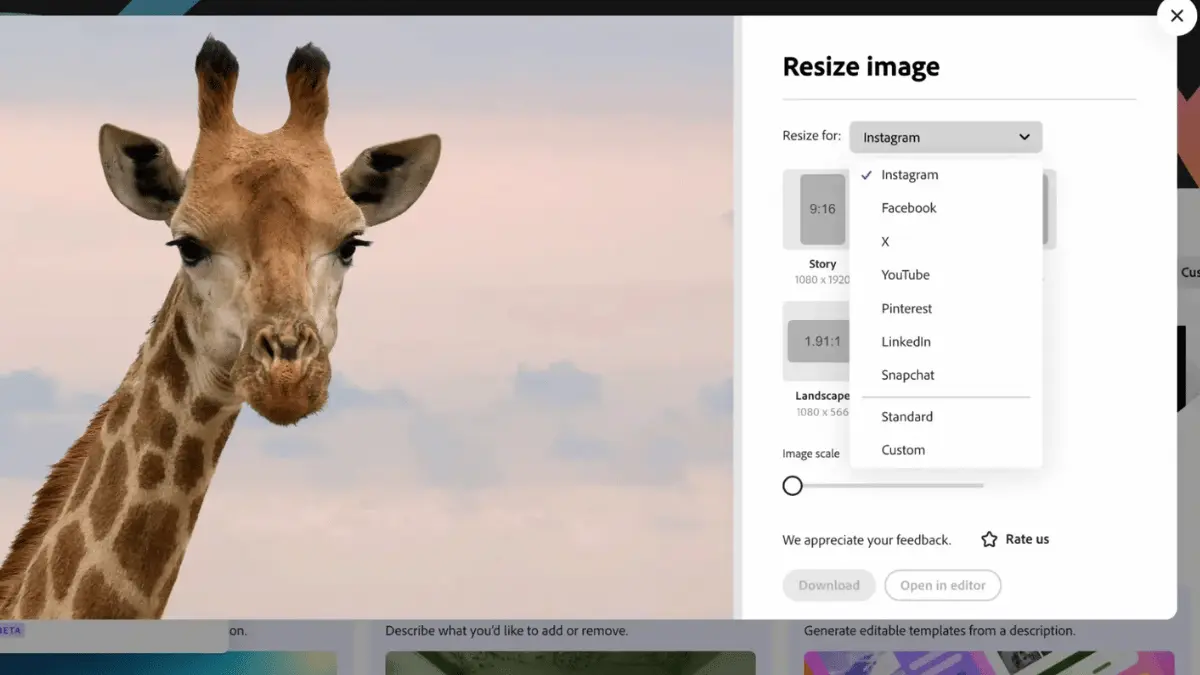Click the Download button
This screenshot has width=1200, height=675.
point(829,585)
